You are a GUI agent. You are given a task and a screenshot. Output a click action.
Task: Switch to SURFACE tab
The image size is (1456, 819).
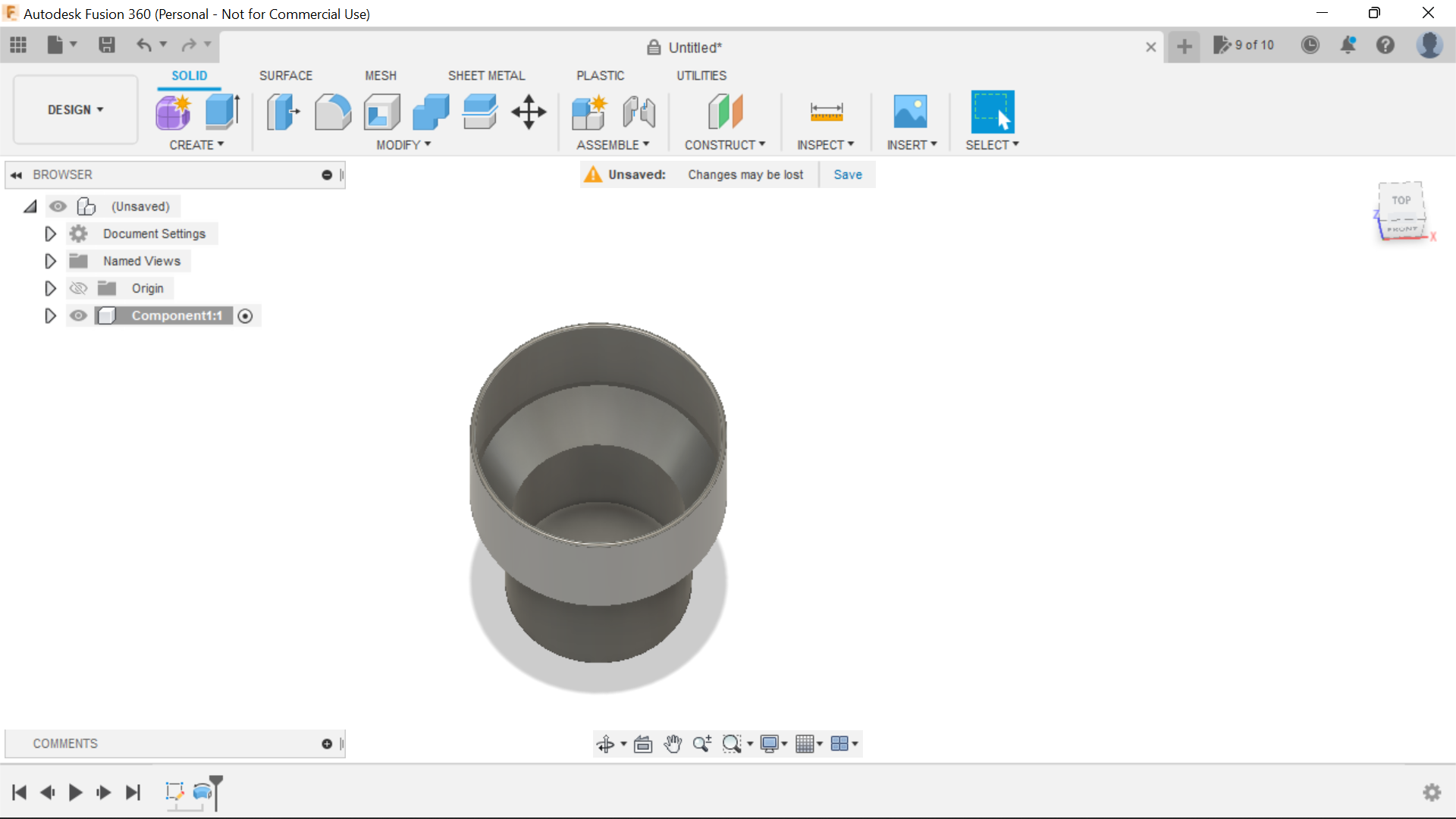286,75
